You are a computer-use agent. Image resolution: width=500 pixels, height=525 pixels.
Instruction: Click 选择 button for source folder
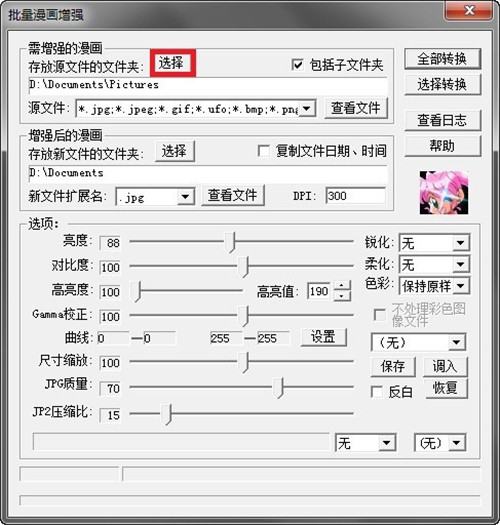[x=172, y=63]
